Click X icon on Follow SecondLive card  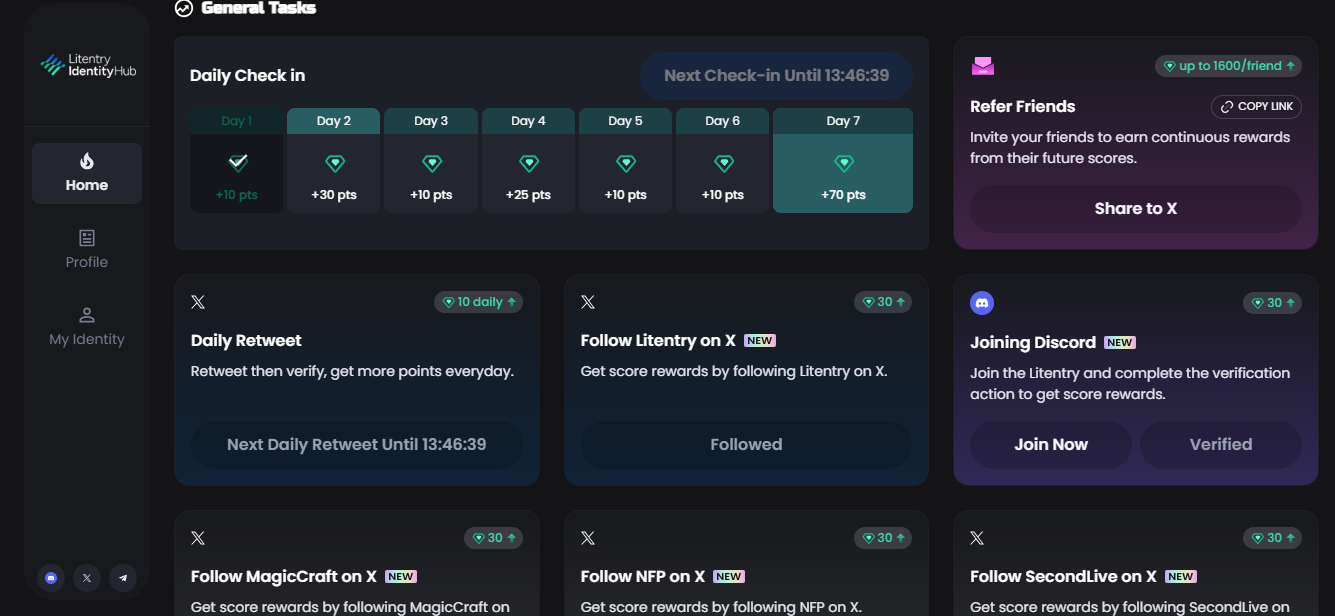tap(977, 538)
